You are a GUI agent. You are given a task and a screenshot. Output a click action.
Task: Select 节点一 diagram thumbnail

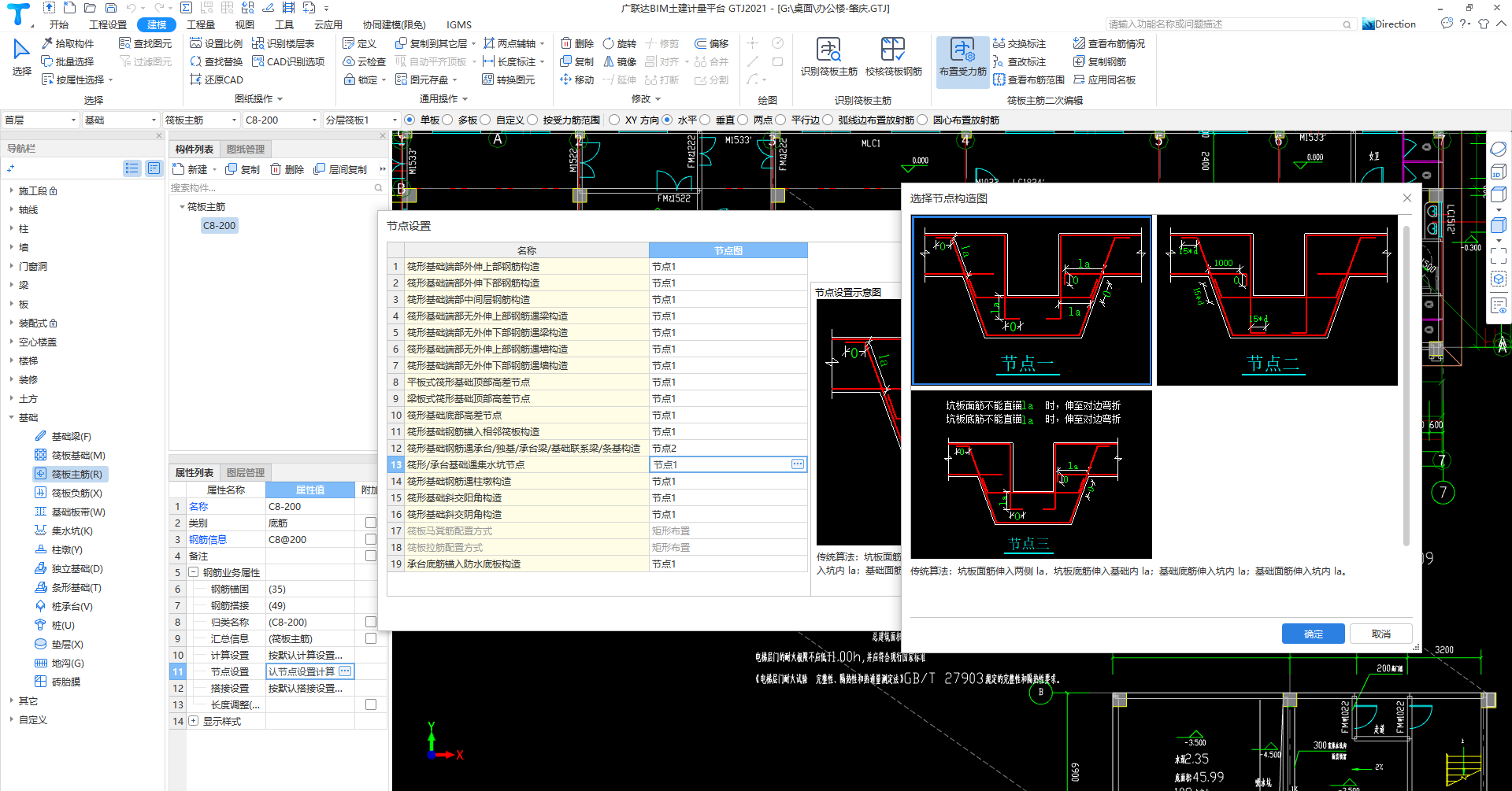coord(1031,301)
